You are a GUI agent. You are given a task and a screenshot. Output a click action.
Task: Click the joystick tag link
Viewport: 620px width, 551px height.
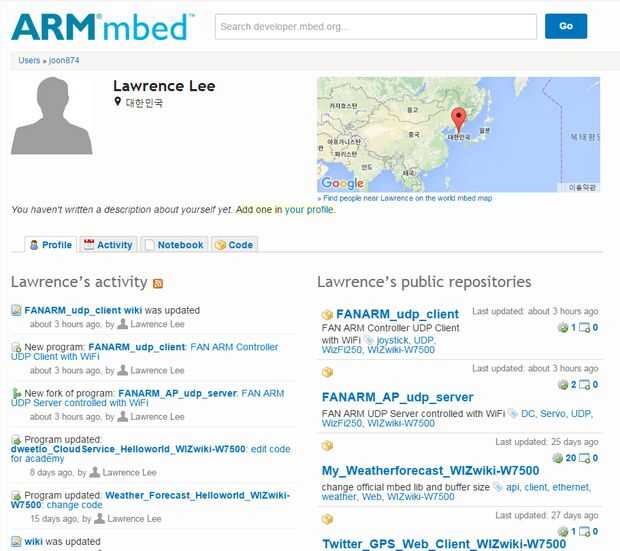393,340
